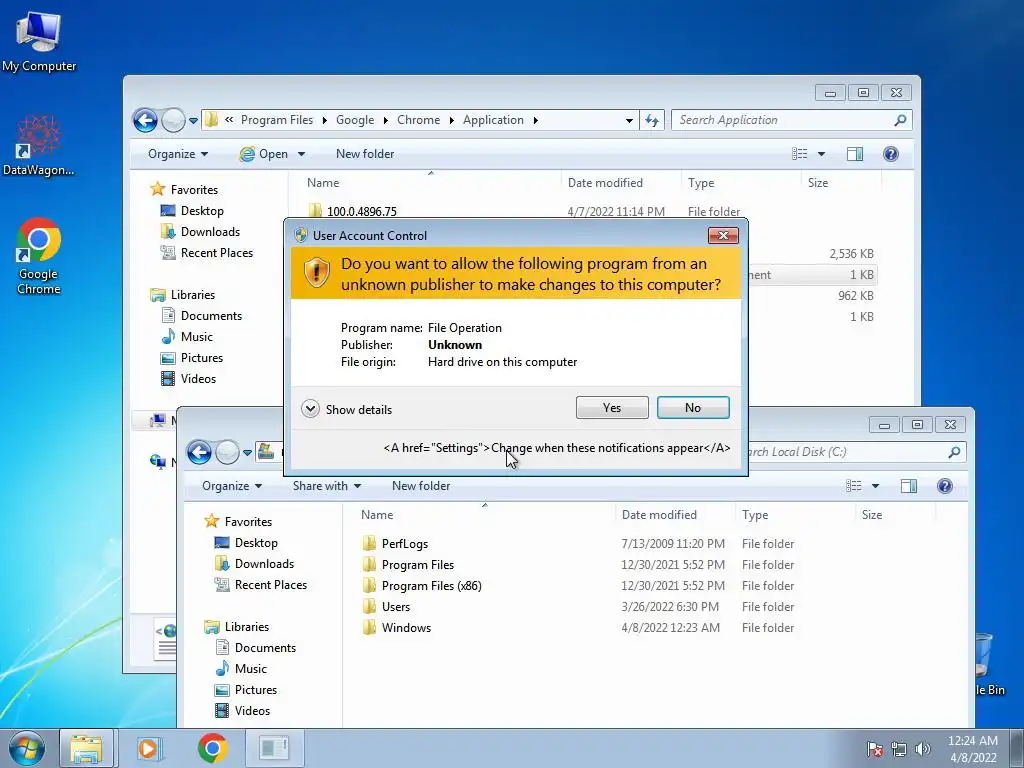Select Downloads in Application window sidebar
Screen dimensions: 1024x768
point(210,232)
